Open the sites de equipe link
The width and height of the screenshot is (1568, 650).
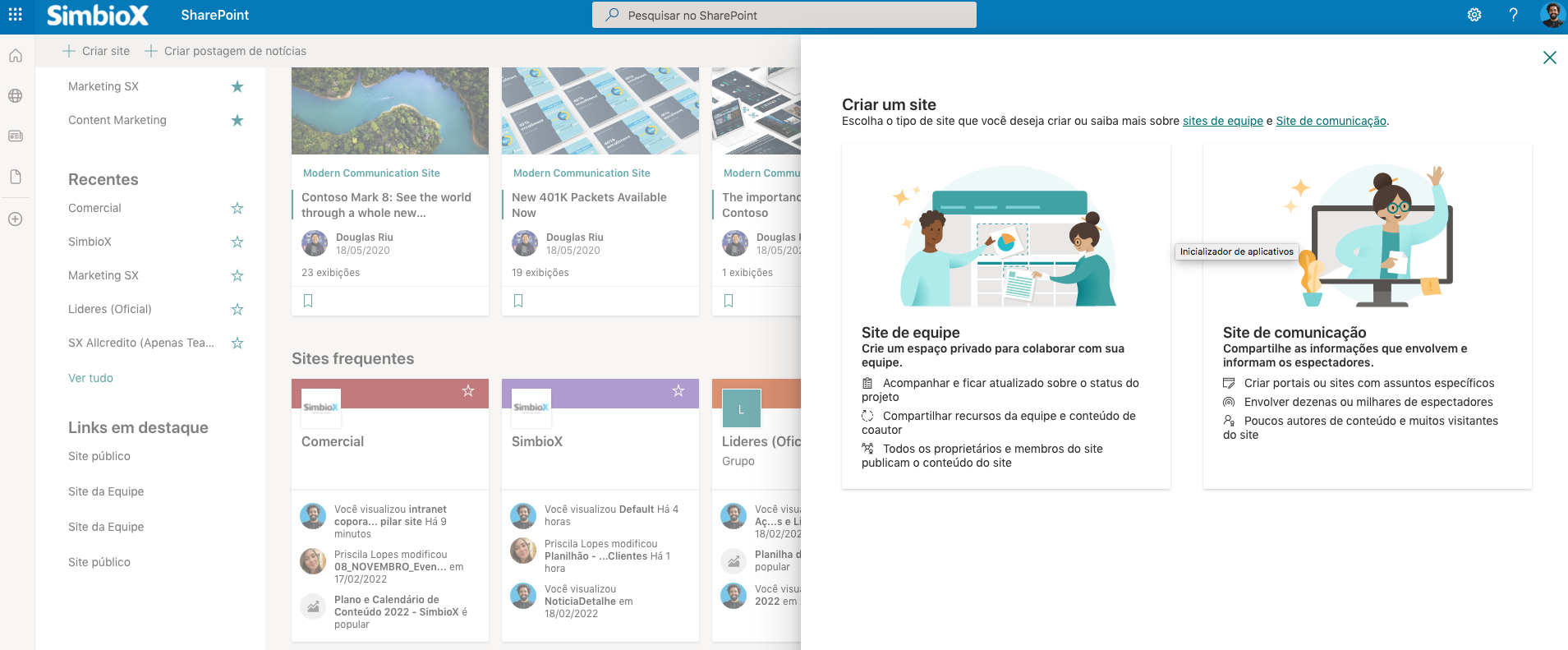(x=1223, y=121)
